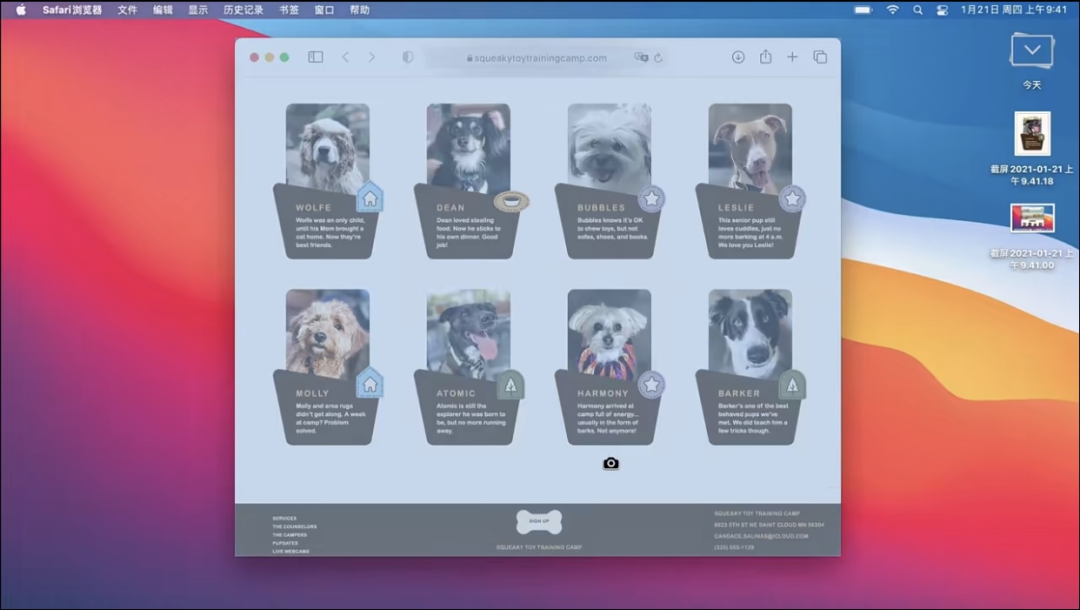
Task: Open the 书签 menu
Action: [289, 10]
